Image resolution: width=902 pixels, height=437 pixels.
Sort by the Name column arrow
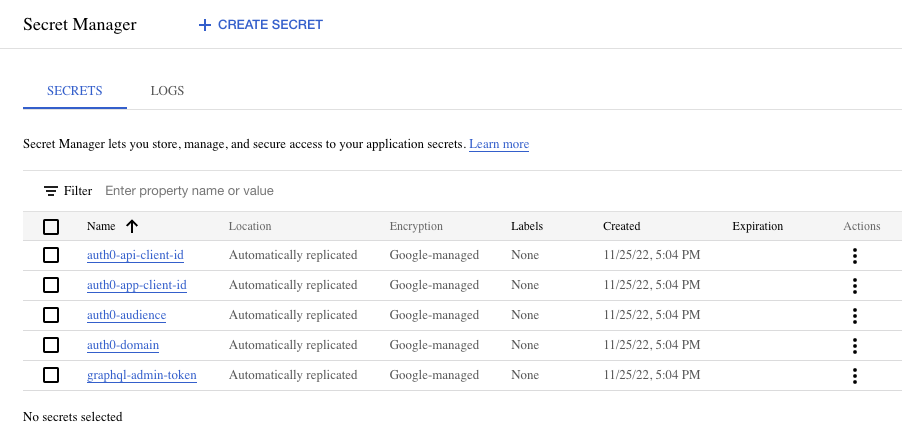coord(132,227)
